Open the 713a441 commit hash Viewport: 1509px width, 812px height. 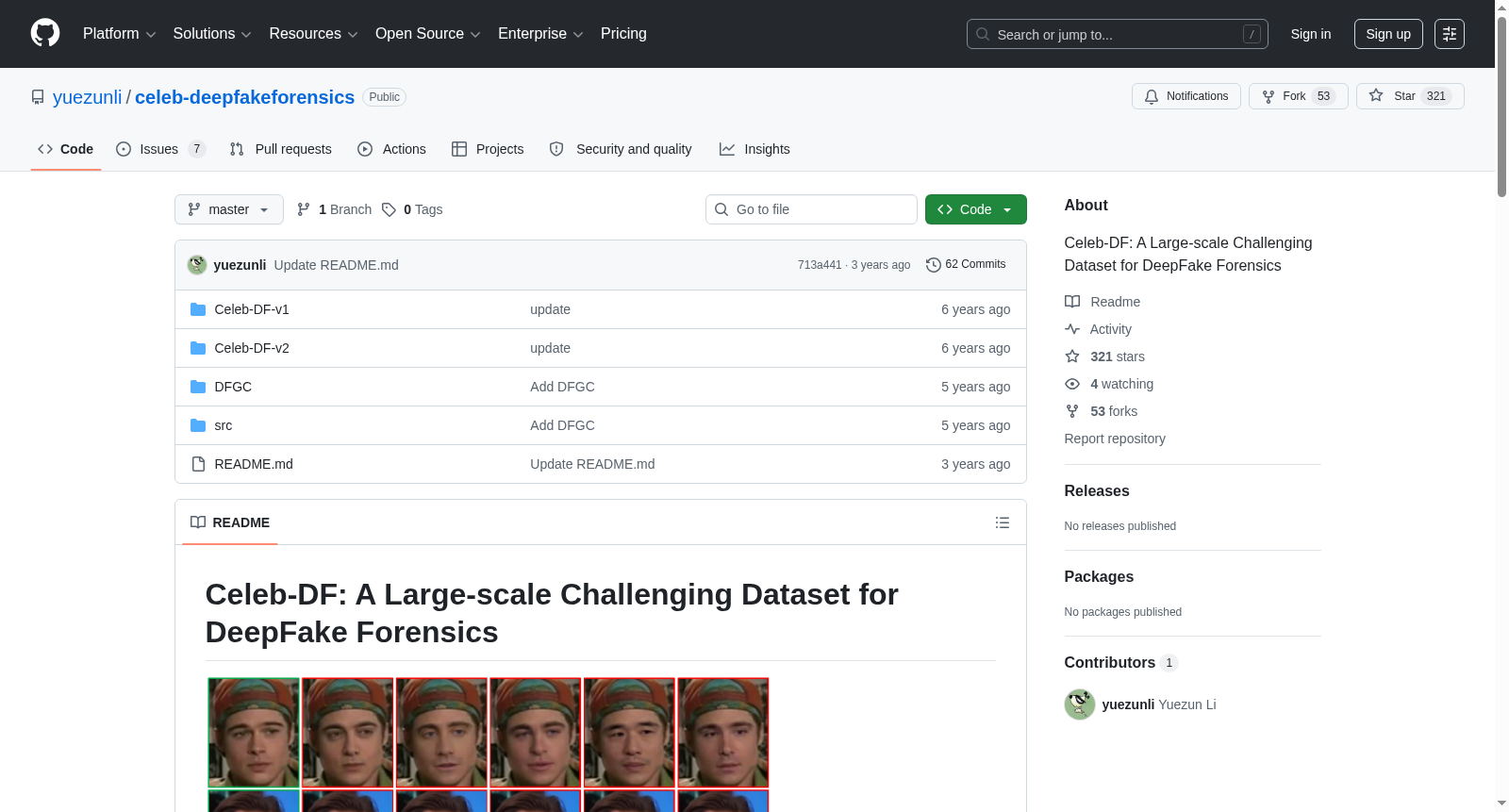820,265
